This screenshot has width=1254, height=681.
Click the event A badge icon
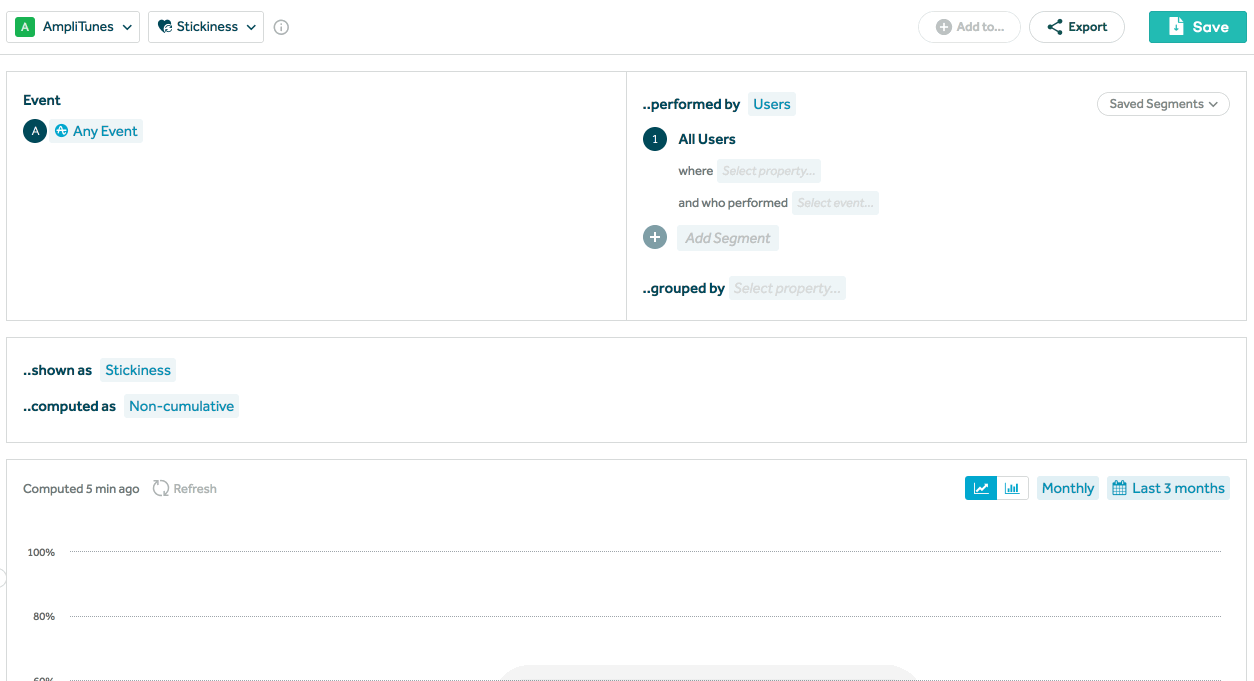(x=35, y=131)
